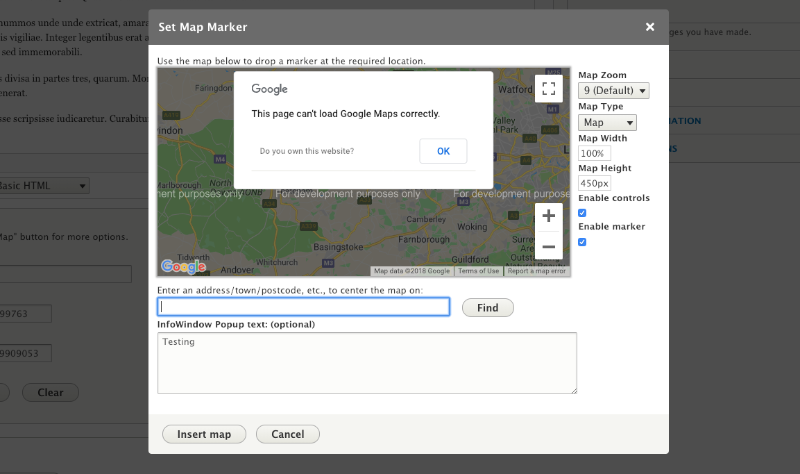Edit the Map Height field

coord(594,183)
